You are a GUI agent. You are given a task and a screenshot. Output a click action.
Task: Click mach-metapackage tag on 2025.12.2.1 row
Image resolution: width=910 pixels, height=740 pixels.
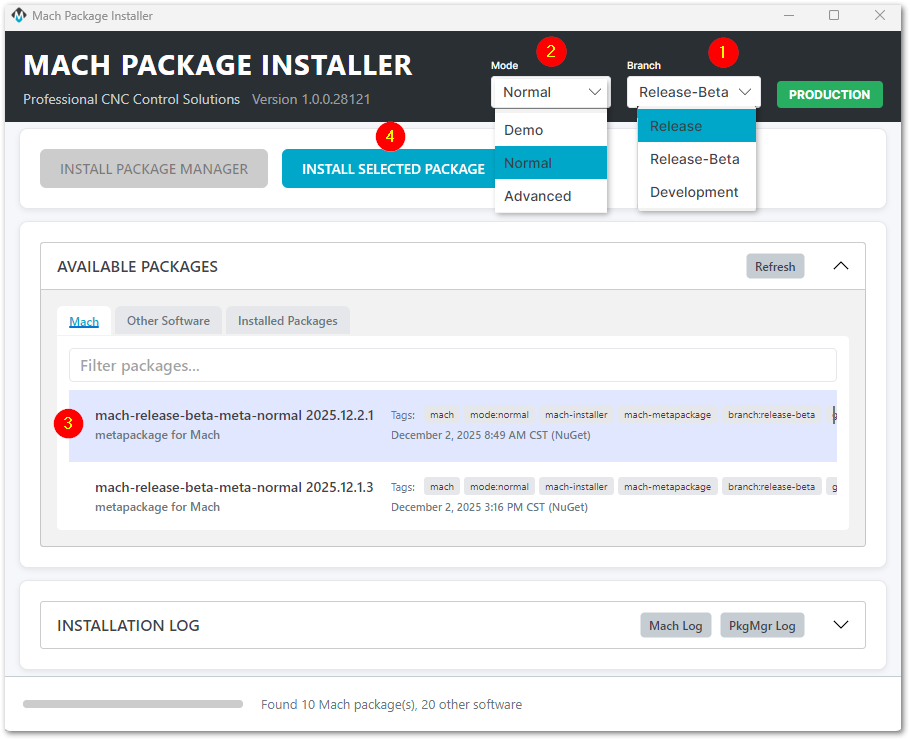667,415
